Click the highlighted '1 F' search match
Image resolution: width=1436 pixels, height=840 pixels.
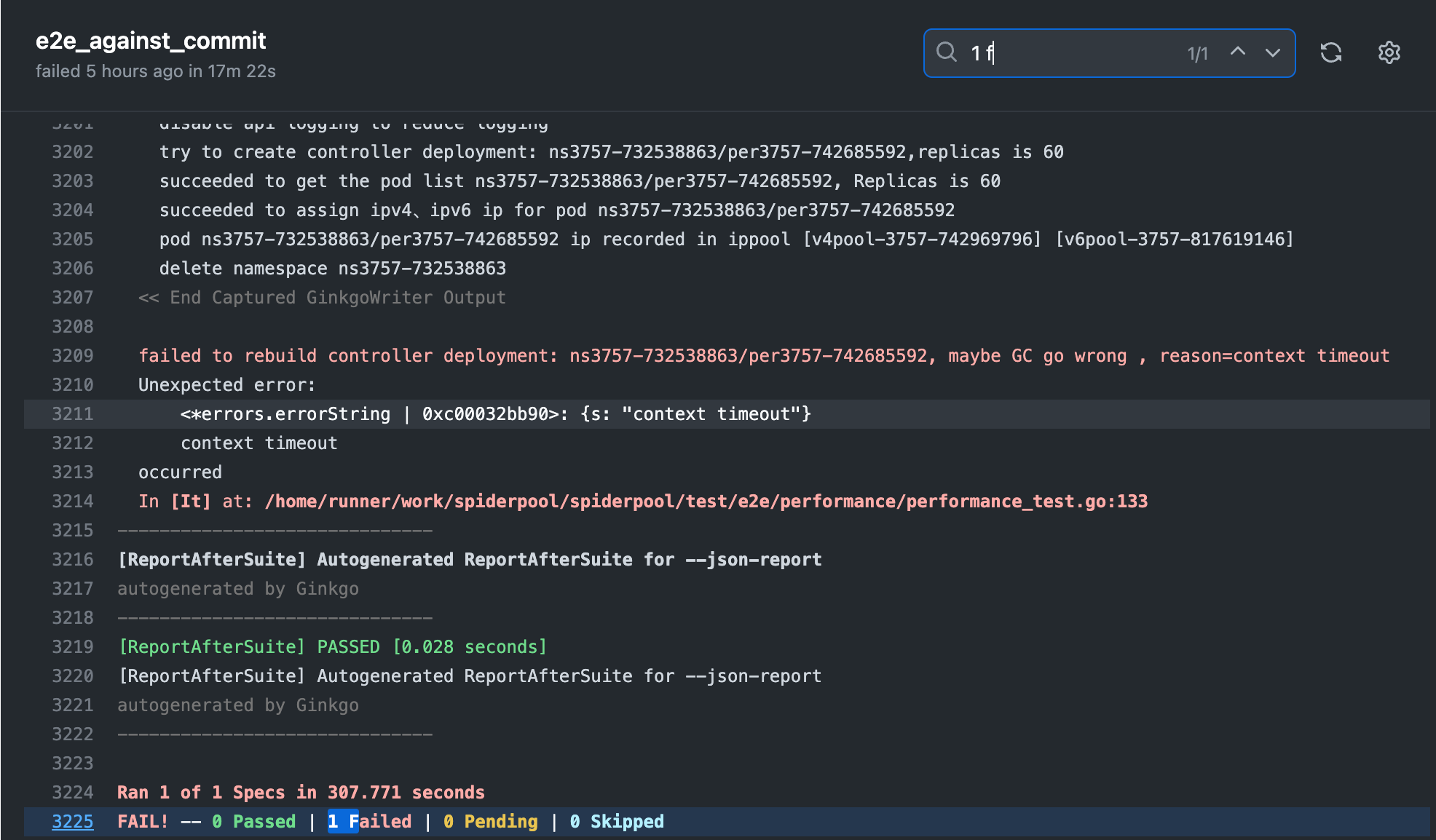[342, 822]
